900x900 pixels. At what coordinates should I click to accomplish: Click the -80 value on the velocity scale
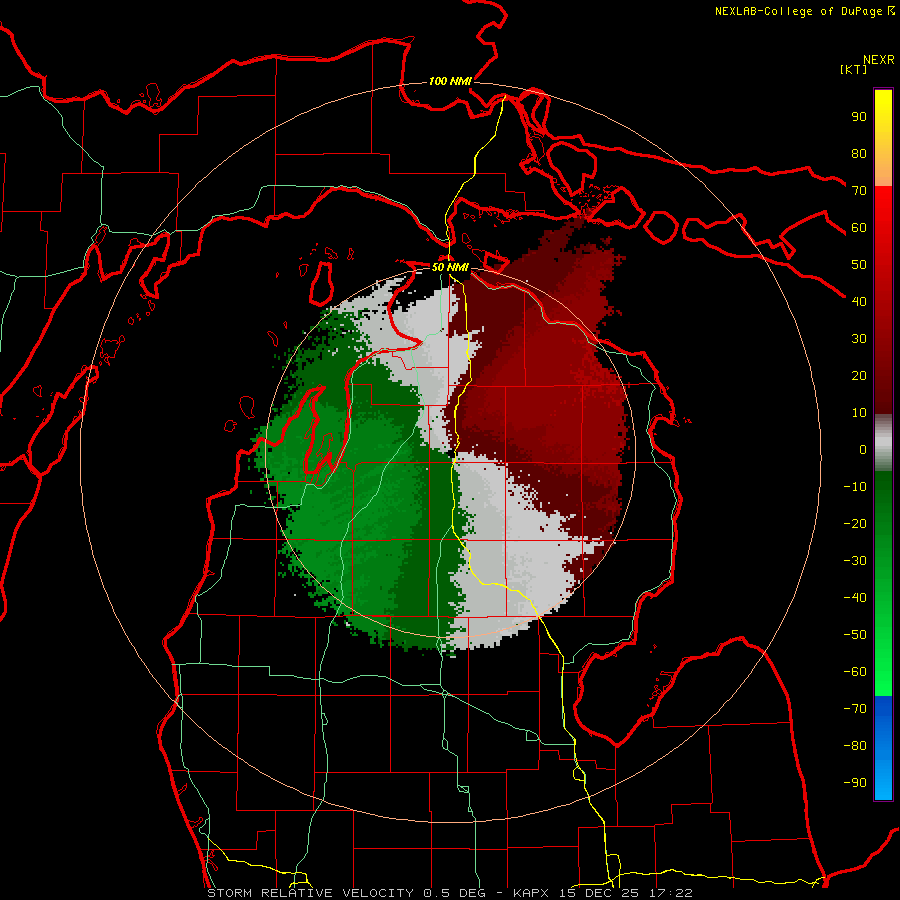pyautogui.click(x=855, y=746)
